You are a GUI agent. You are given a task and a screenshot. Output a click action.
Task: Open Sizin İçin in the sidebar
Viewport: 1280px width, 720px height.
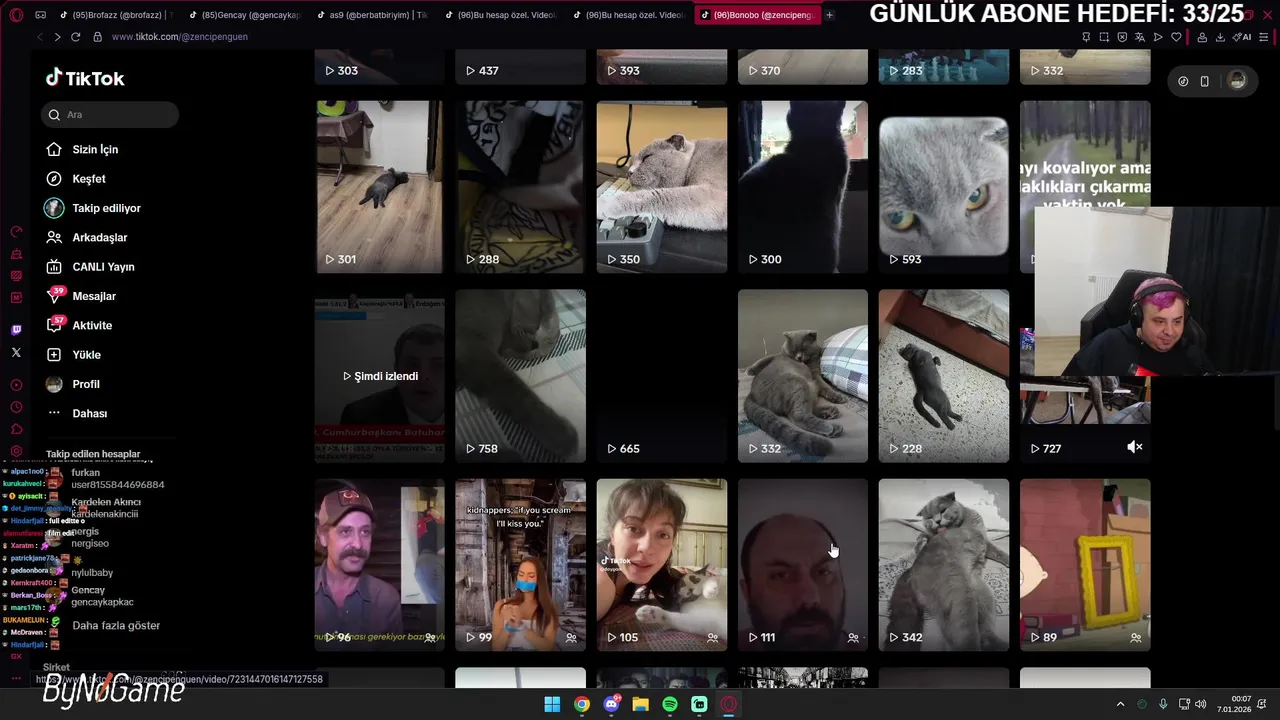coord(95,149)
